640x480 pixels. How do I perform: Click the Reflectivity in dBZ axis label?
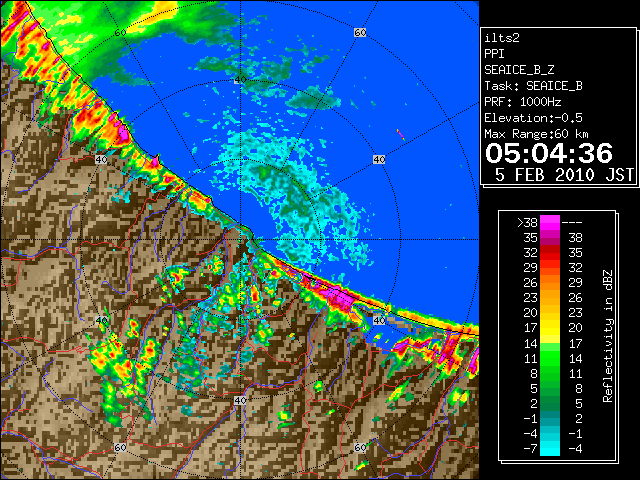click(608, 336)
